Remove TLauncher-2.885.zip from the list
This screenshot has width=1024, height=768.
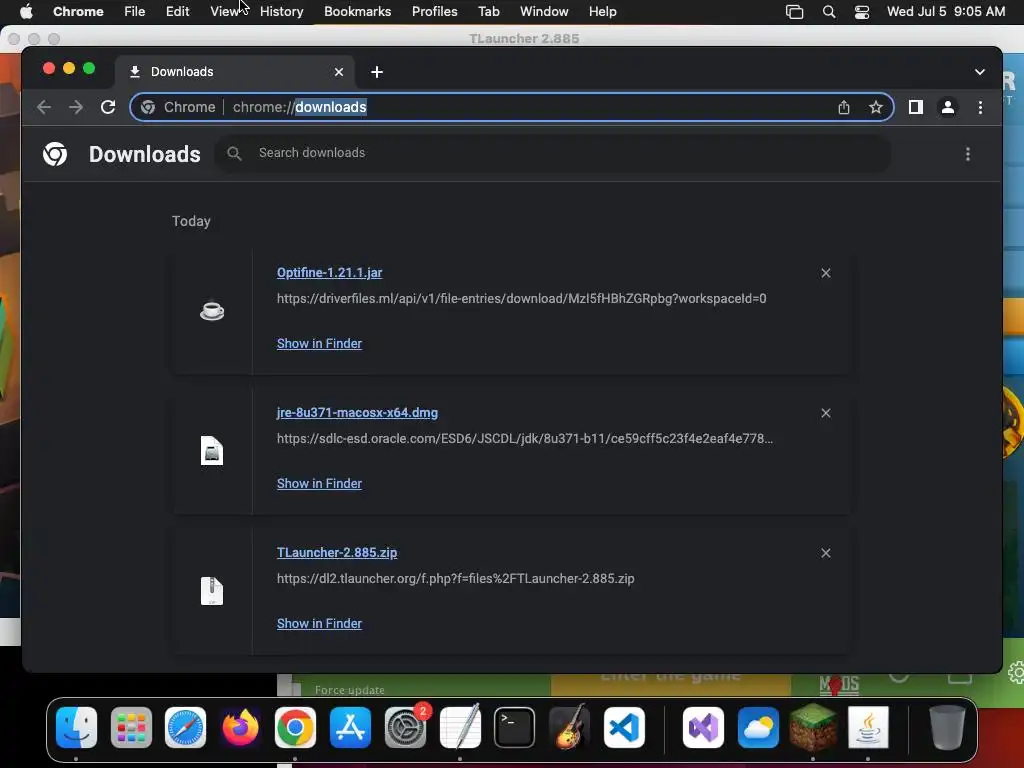825,553
